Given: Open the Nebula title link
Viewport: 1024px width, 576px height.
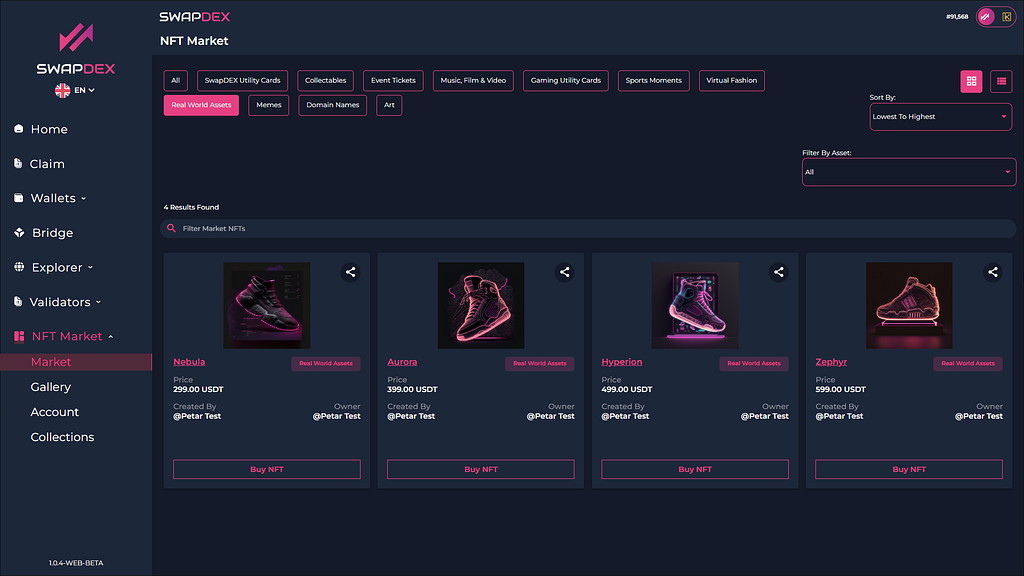Looking at the screenshot, I should [189, 362].
